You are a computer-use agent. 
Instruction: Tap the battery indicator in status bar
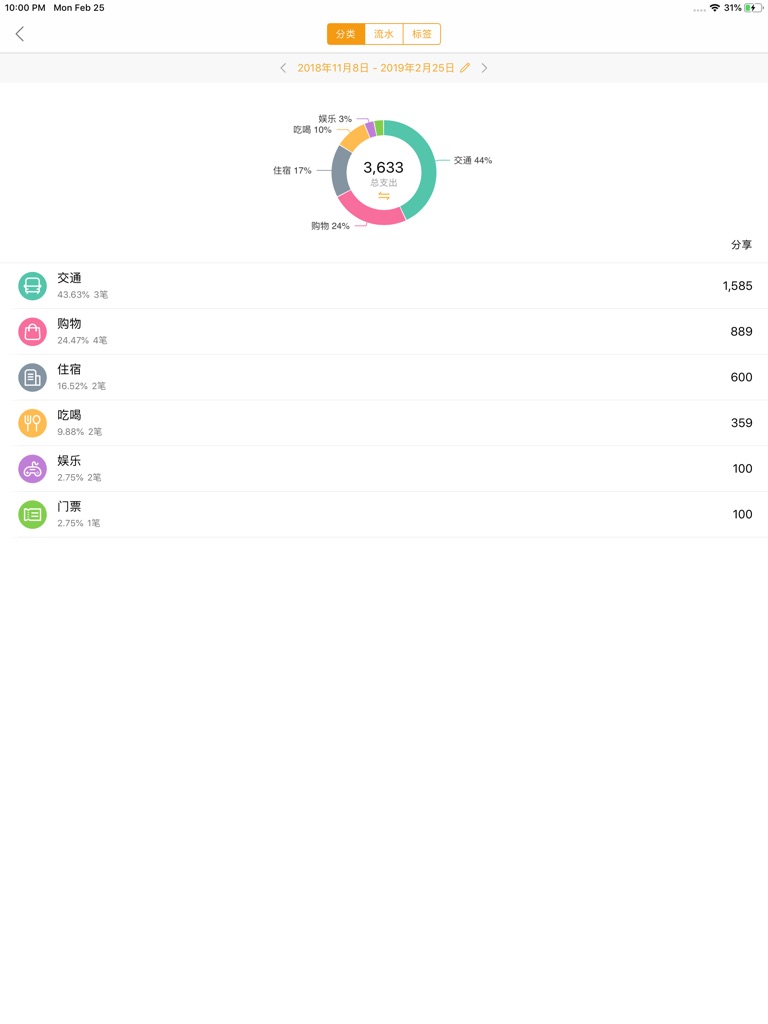(753, 8)
